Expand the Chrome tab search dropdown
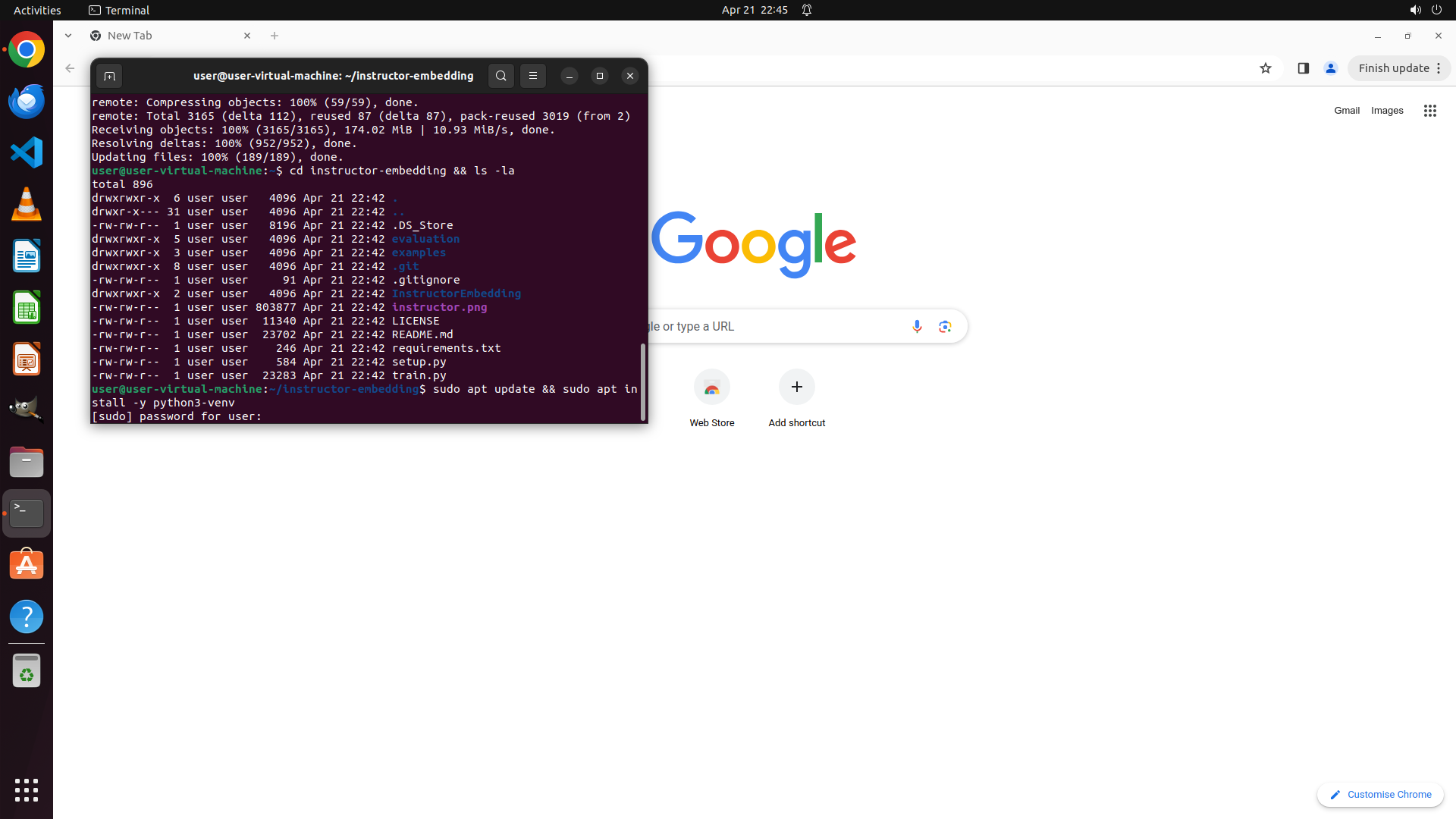The image size is (1456, 819). pos(68,36)
